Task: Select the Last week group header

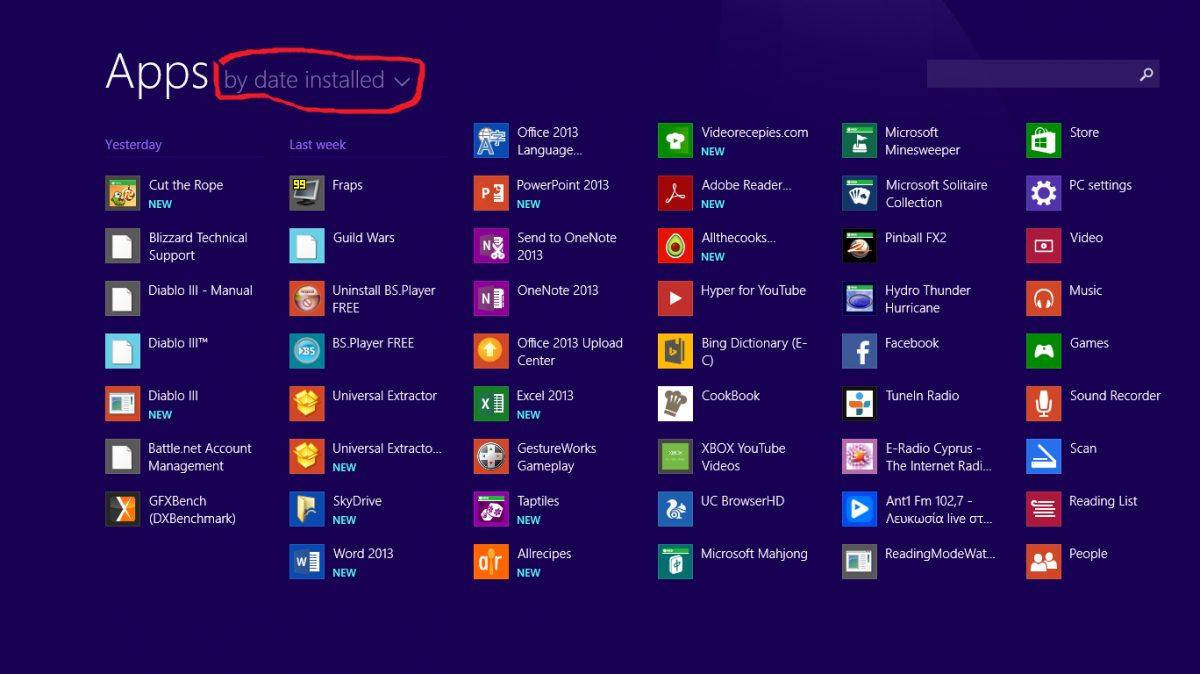Action: tap(317, 145)
